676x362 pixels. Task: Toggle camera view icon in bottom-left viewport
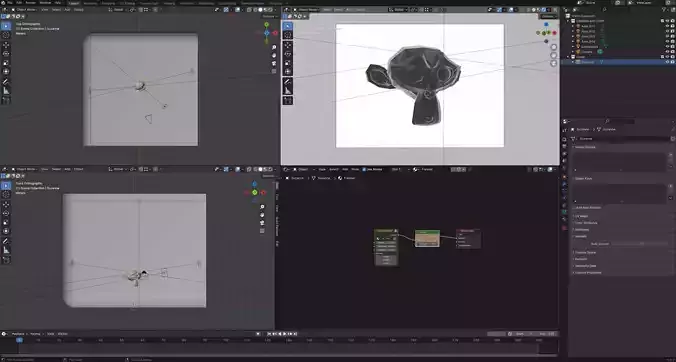(262, 223)
